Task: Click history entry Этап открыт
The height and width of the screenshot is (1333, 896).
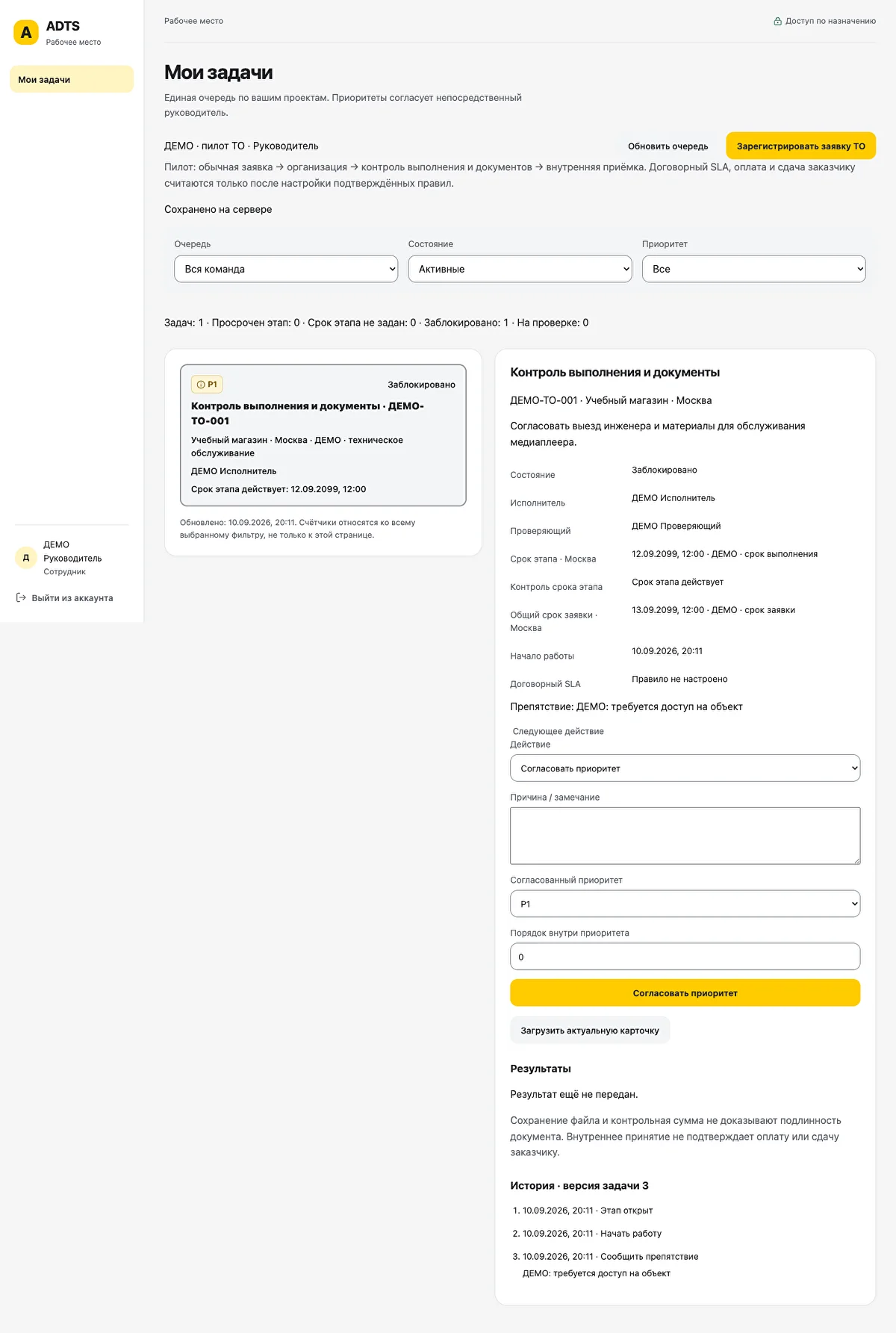Action: point(588,1211)
